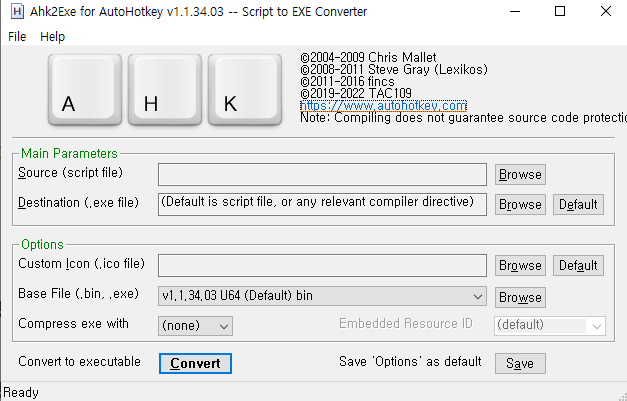The width and height of the screenshot is (627, 401).
Task: Click the Custom Icon file field
Action: point(322,265)
